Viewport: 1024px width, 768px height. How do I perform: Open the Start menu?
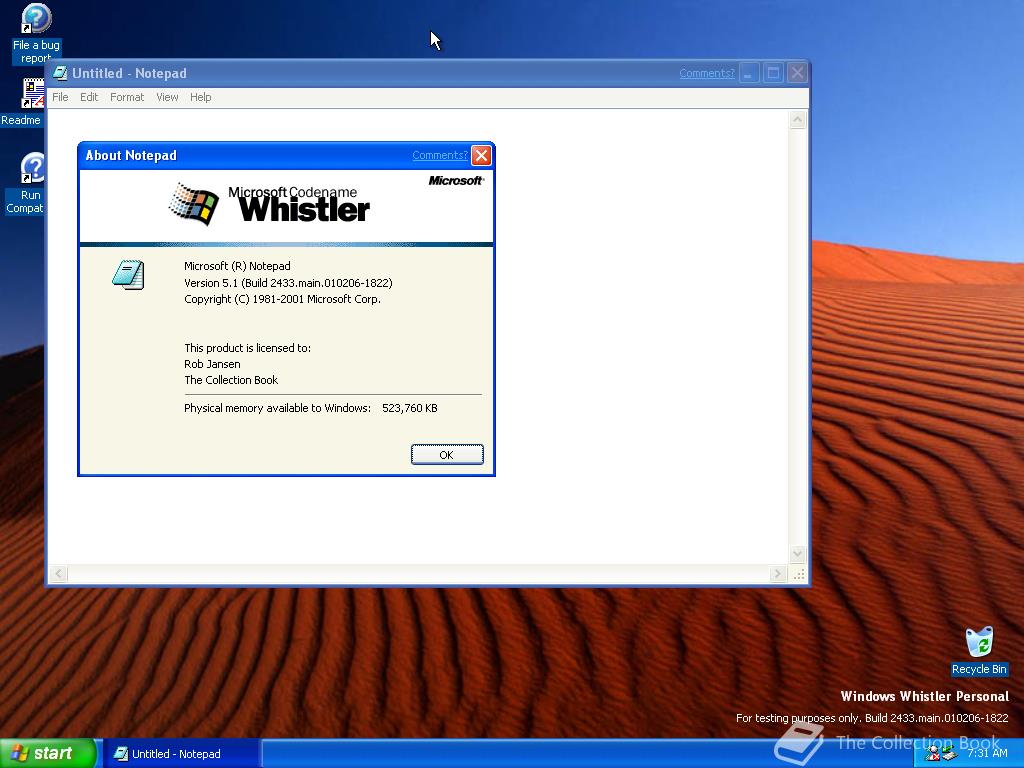[x=47, y=753]
